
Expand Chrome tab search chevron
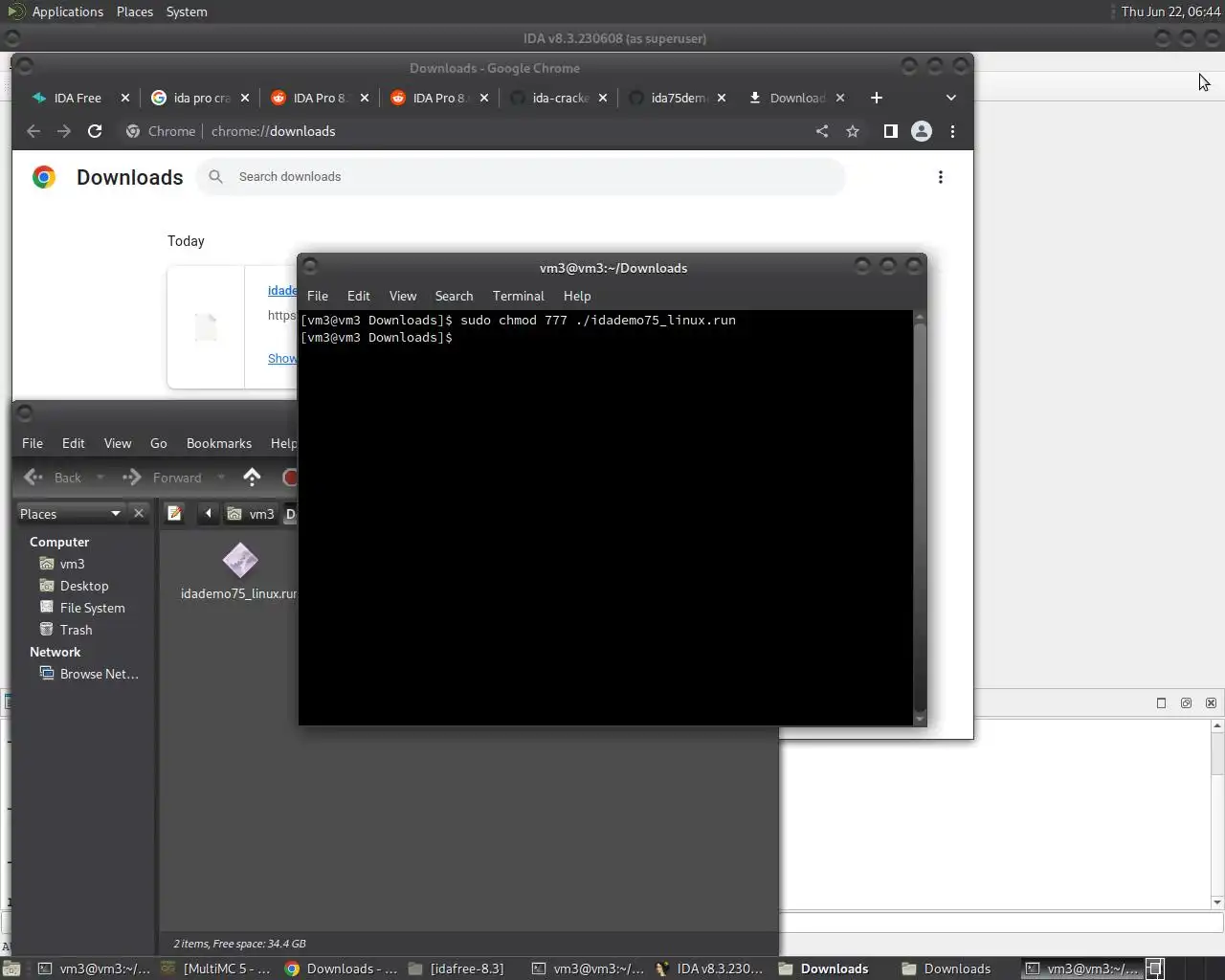[x=950, y=98]
